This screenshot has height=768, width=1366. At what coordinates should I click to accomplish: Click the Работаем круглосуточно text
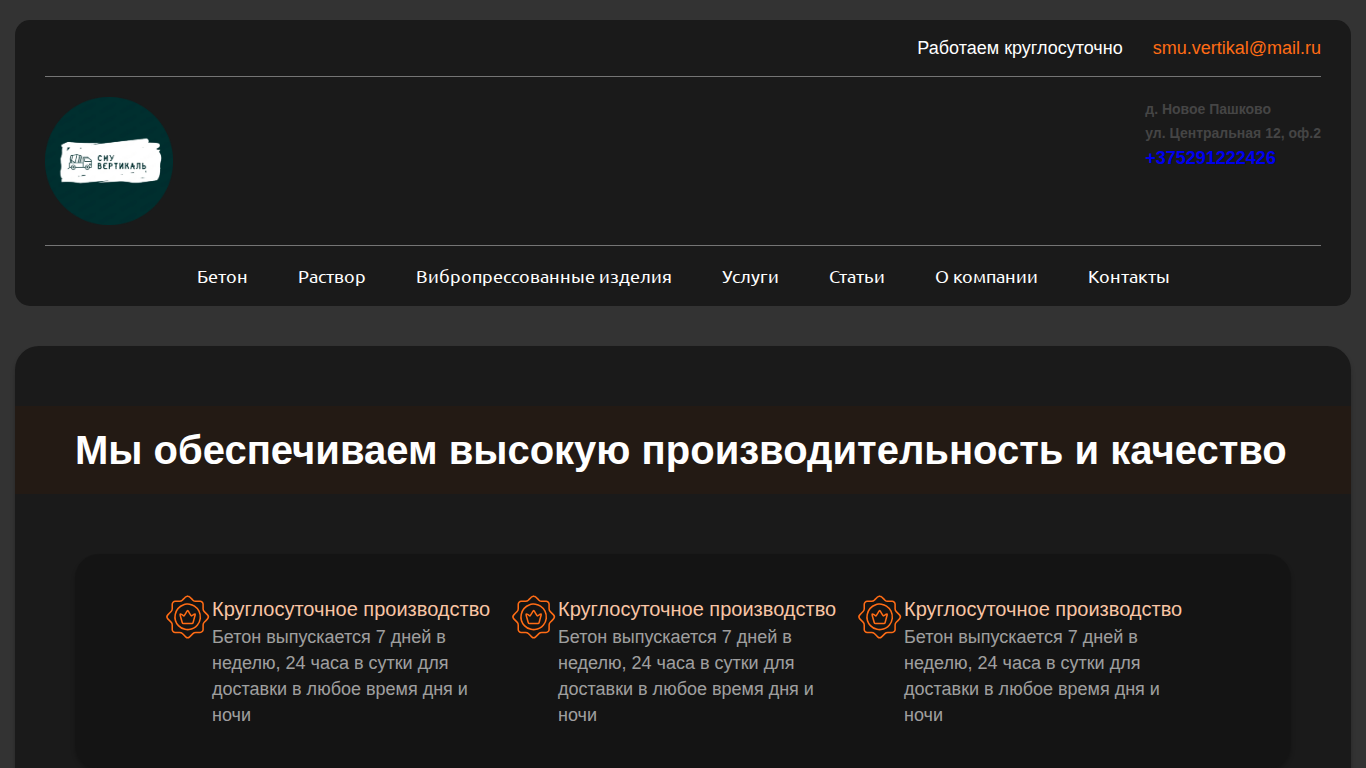(1020, 48)
